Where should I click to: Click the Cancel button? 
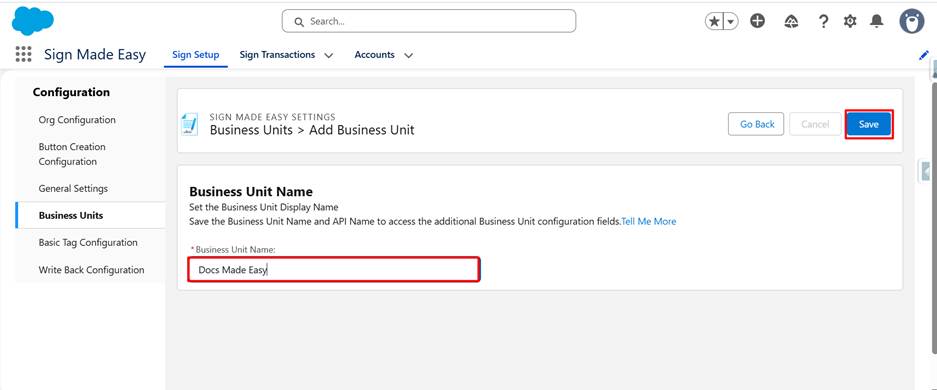815,124
